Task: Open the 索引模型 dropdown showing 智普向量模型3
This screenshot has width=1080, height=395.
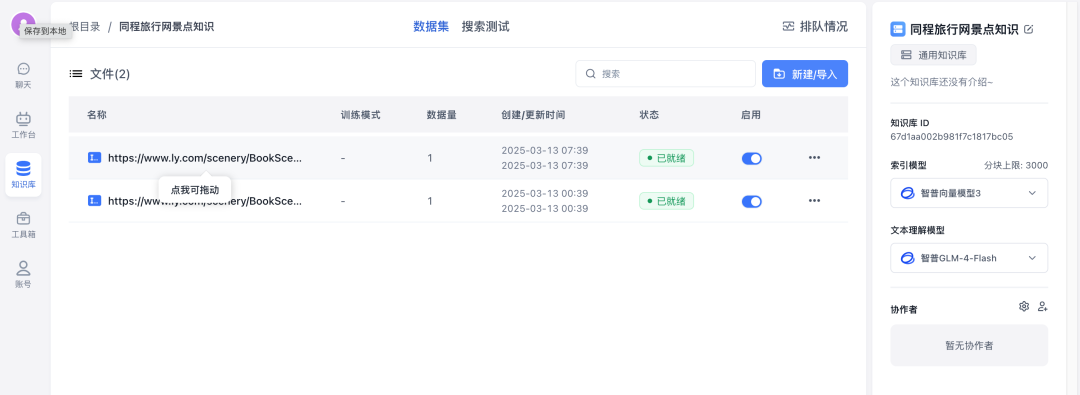Action: point(969,193)
